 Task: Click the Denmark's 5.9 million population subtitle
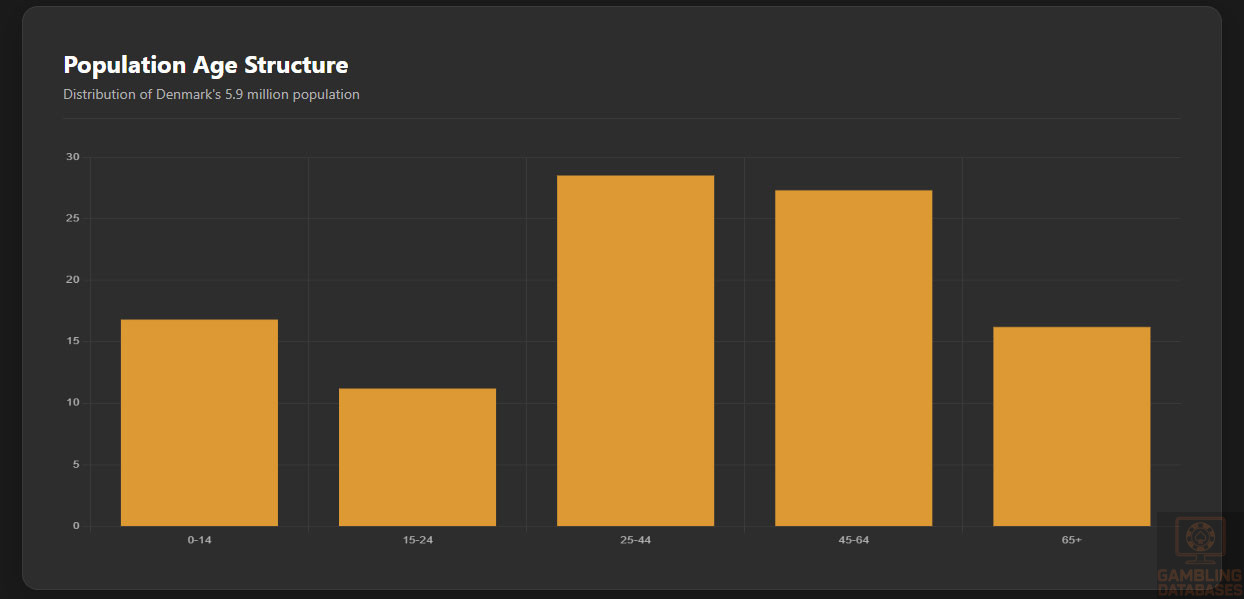211,94
